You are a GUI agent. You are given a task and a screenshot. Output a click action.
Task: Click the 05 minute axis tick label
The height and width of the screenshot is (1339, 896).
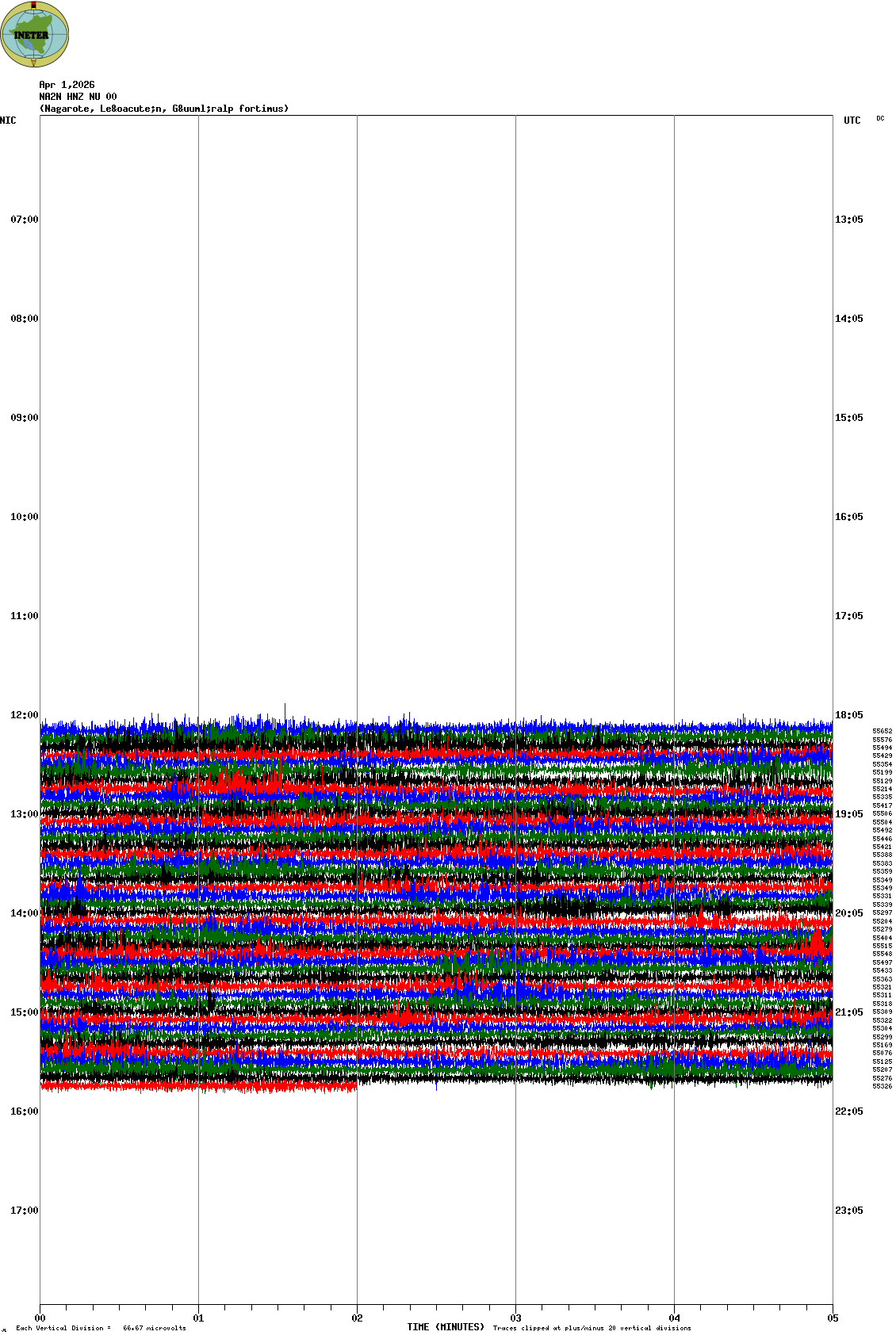833,1318
